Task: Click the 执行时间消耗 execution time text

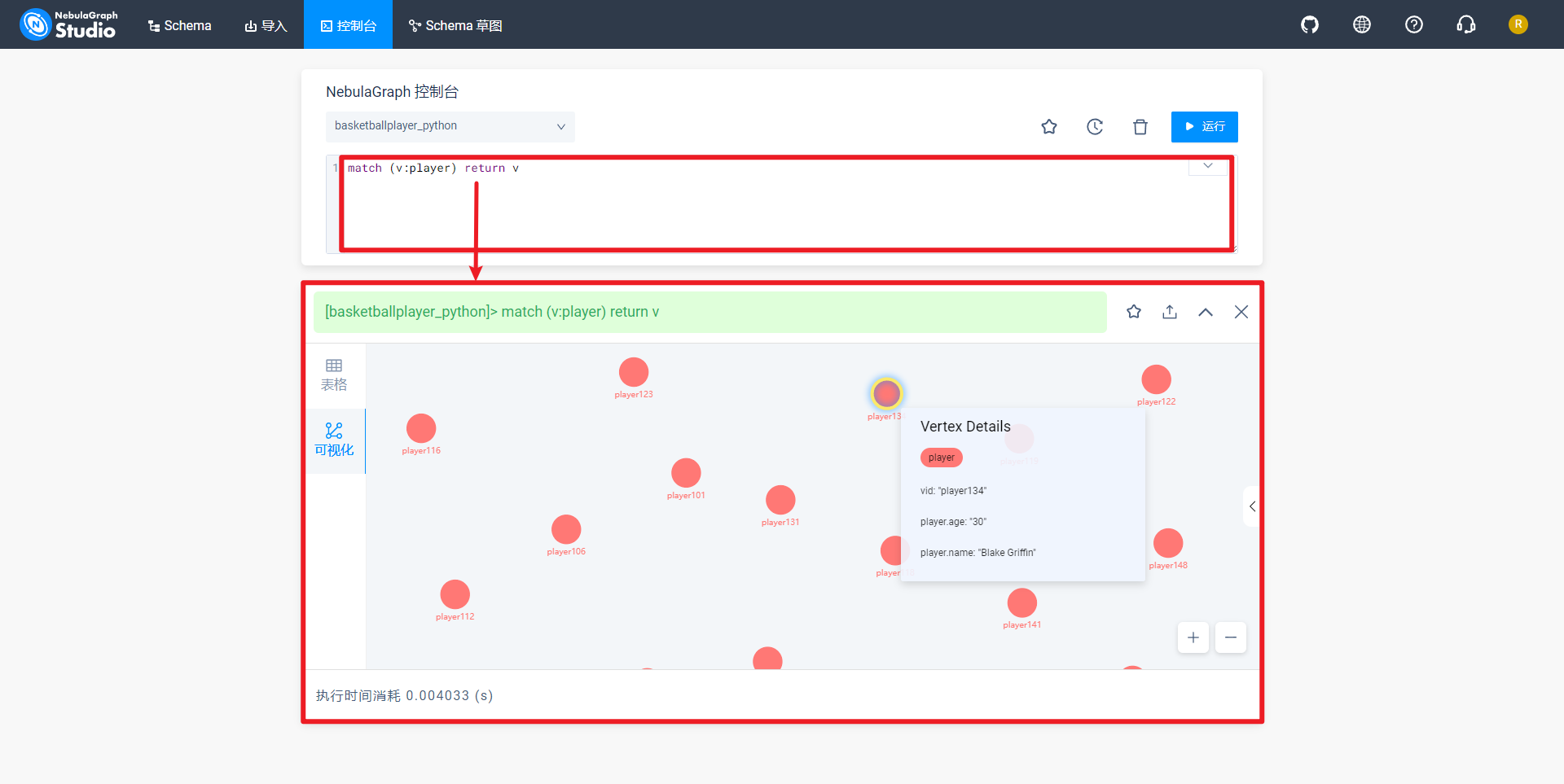Action: [404, 695]
